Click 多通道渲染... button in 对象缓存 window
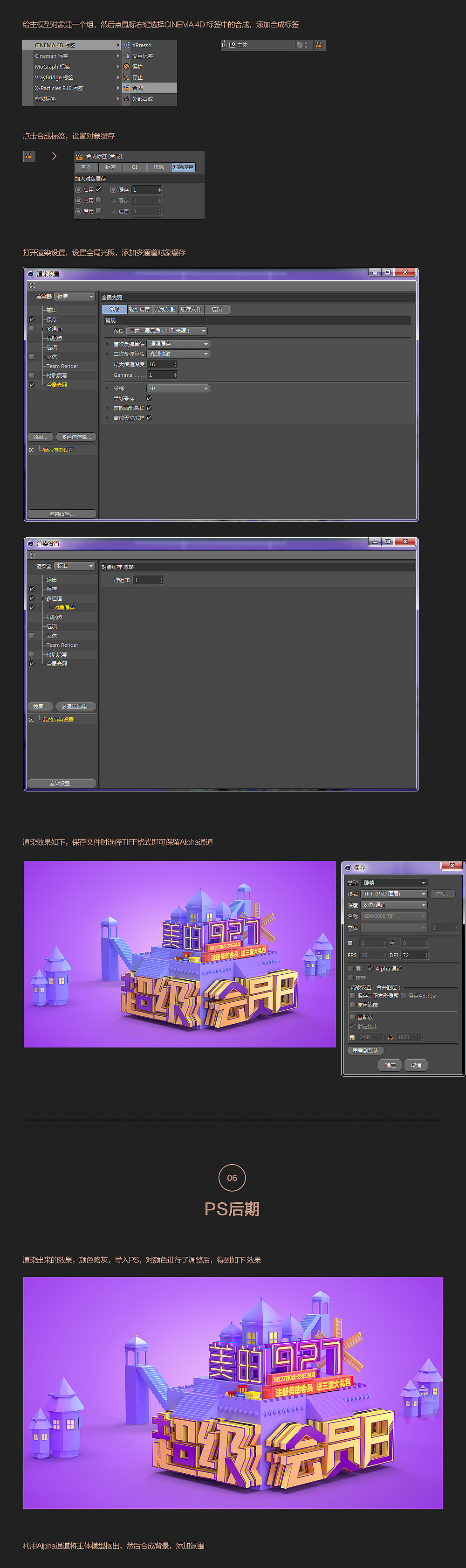Viewport: 466px width, 1568px height. coord(76,707)
